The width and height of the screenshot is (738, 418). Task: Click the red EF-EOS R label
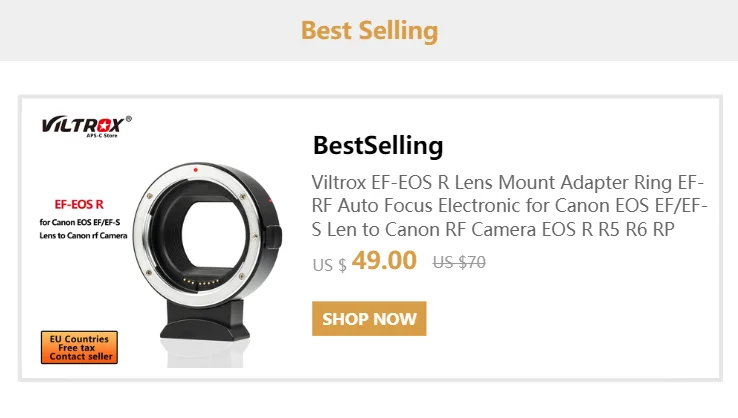79,202
